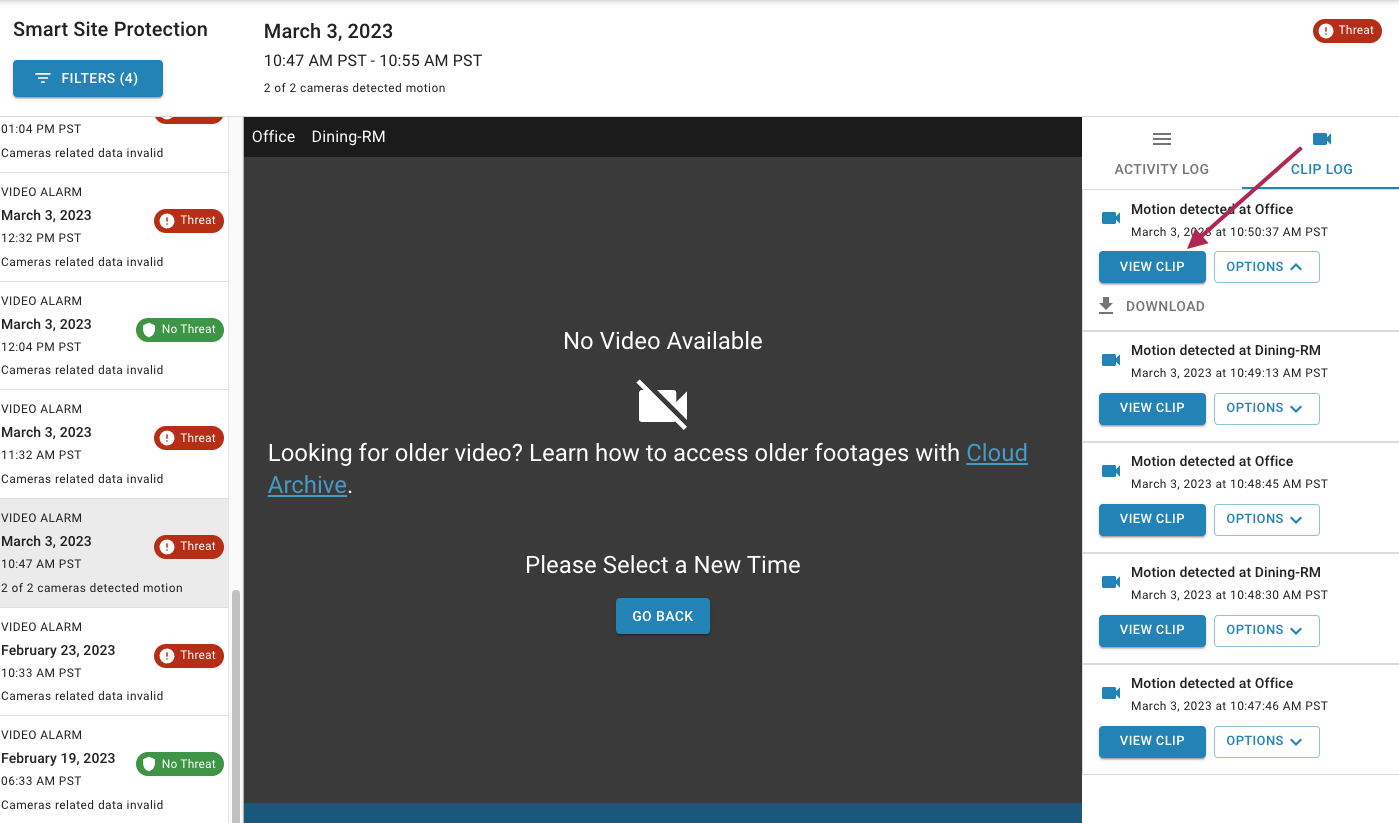Download the 10:50:37 AM Office clip
Image resolution: width=1399 pixels, height=823 pixels.
(x=1151, y=306)
